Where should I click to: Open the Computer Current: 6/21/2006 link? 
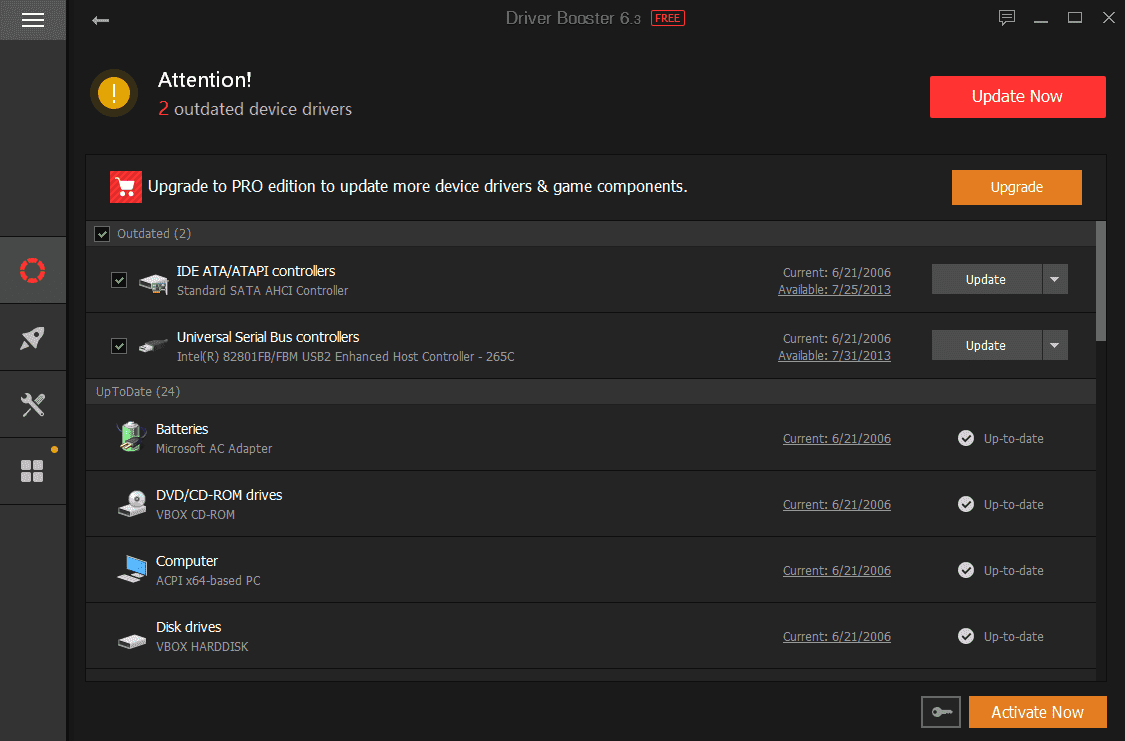point(837,570)
